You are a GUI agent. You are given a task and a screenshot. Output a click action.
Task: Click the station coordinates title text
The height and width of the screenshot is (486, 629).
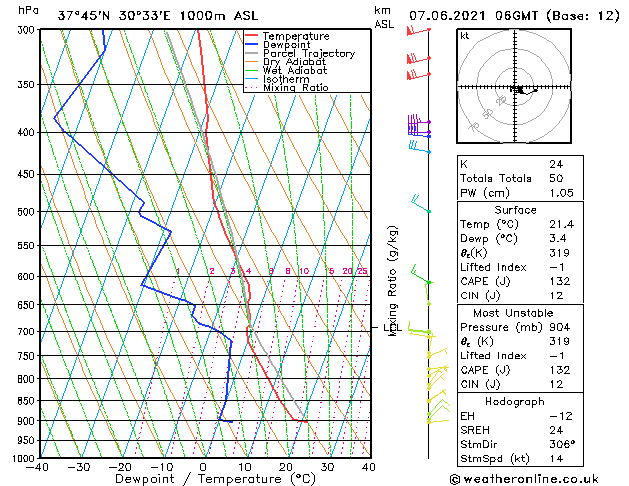(158, 16)
